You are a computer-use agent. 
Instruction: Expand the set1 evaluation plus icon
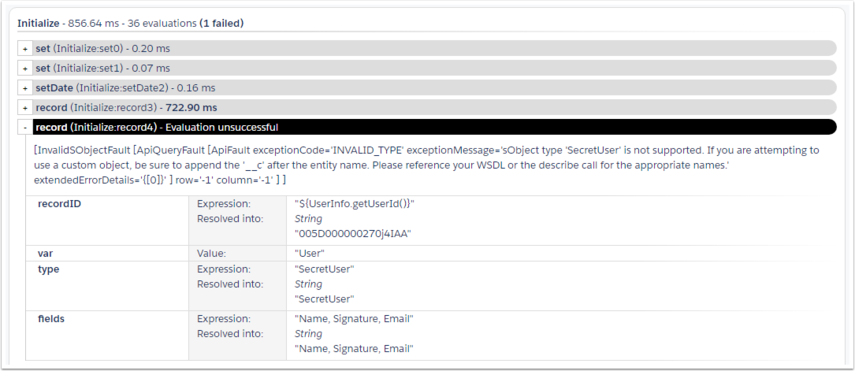pos(25,68)
